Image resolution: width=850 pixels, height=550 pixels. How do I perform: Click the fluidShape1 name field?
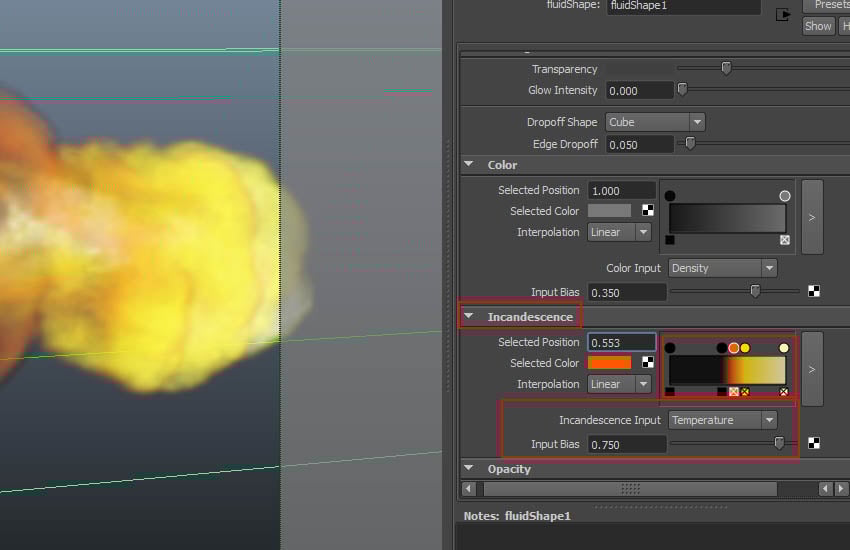pos(683,6)
